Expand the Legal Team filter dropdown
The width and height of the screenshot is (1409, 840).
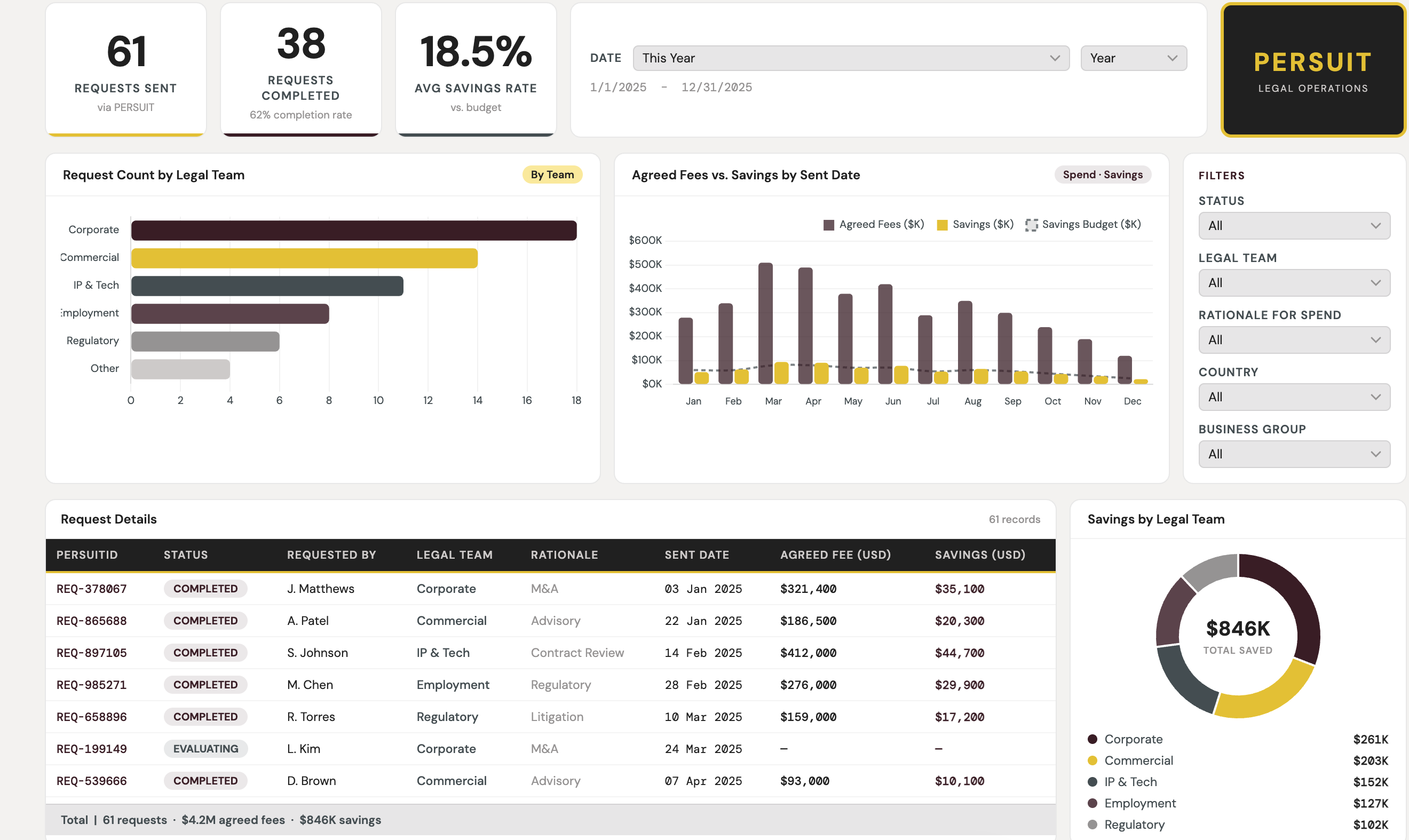[x=1294, y=283]
